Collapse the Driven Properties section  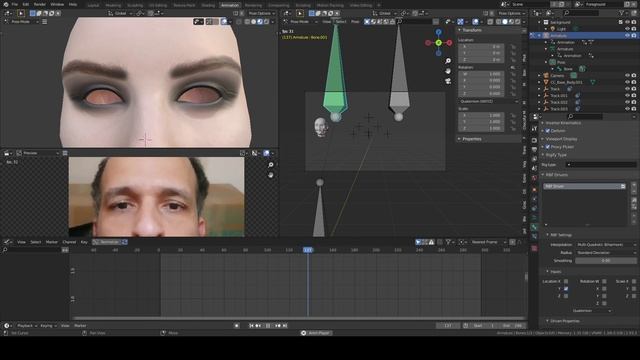click(x=564, y=321)
